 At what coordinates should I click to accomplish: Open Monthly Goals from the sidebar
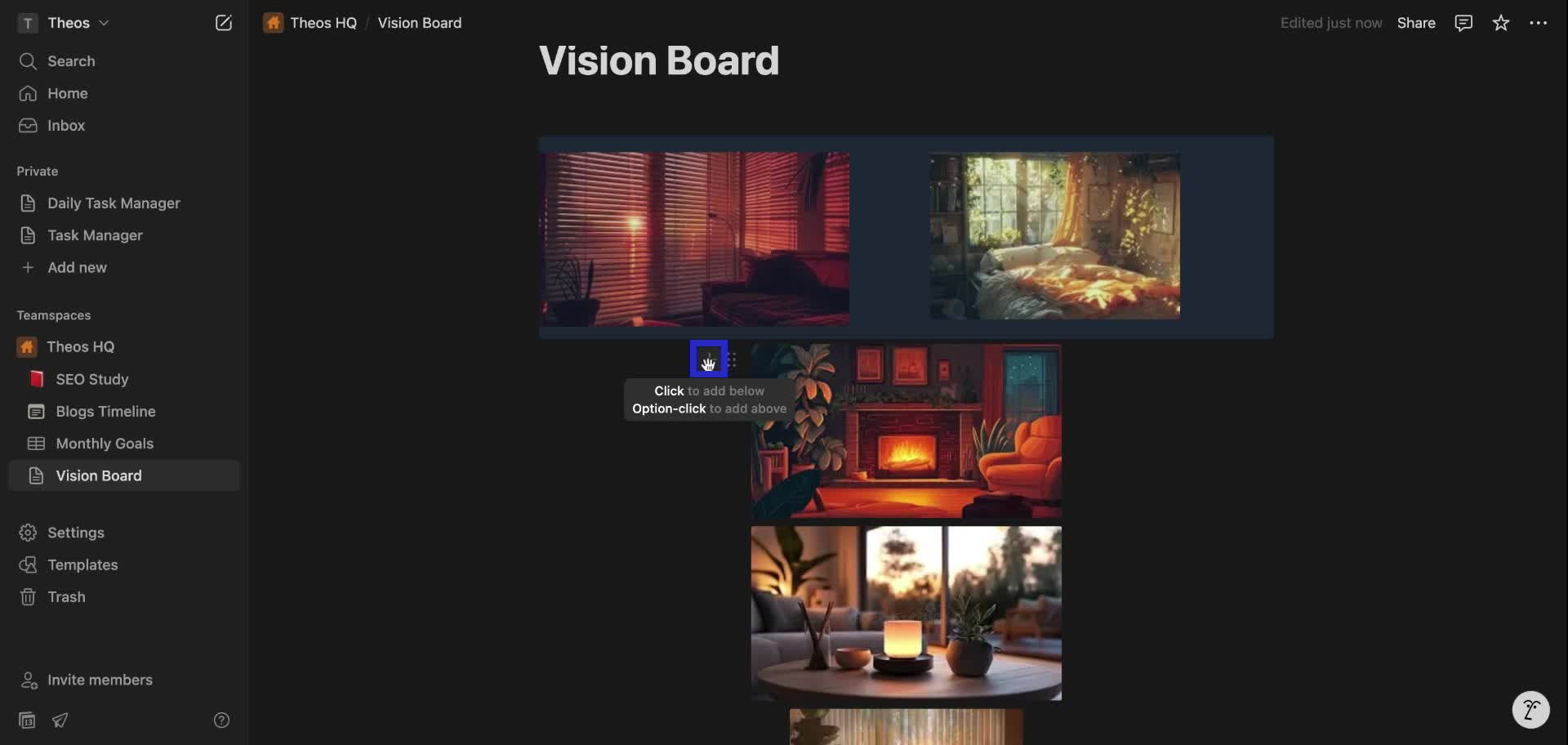[105, 443]
